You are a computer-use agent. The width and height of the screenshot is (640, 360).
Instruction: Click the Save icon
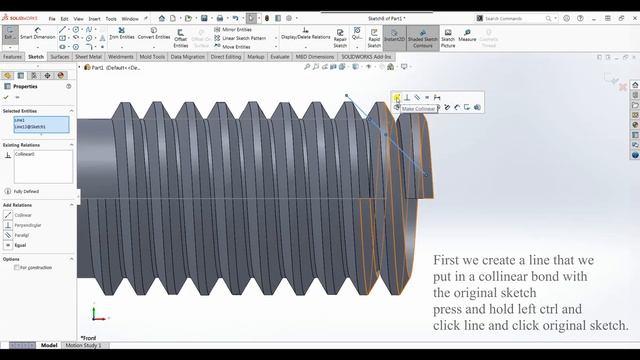point(204,18)
